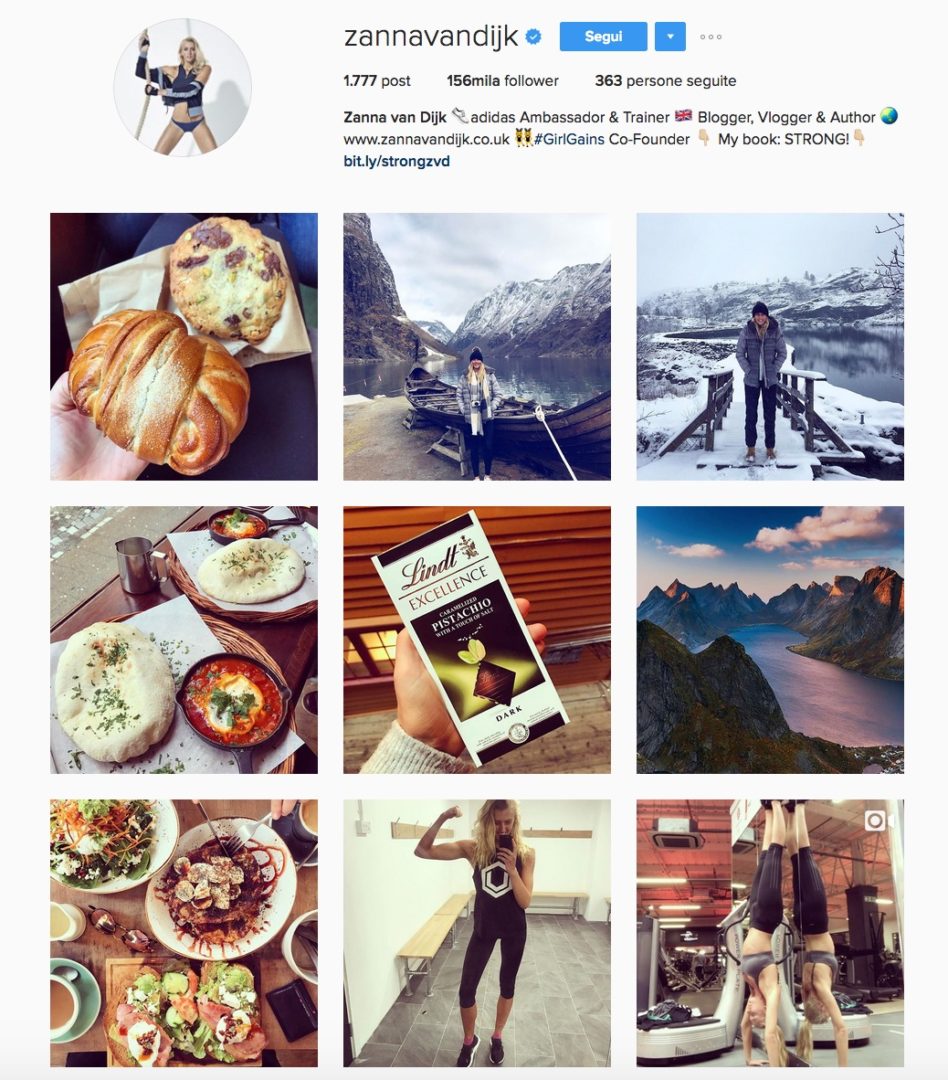The width and height of the screenshot is (948, 1080).
Task: Open the snowy bridge lake photo
Action: (x=770, y=346)
